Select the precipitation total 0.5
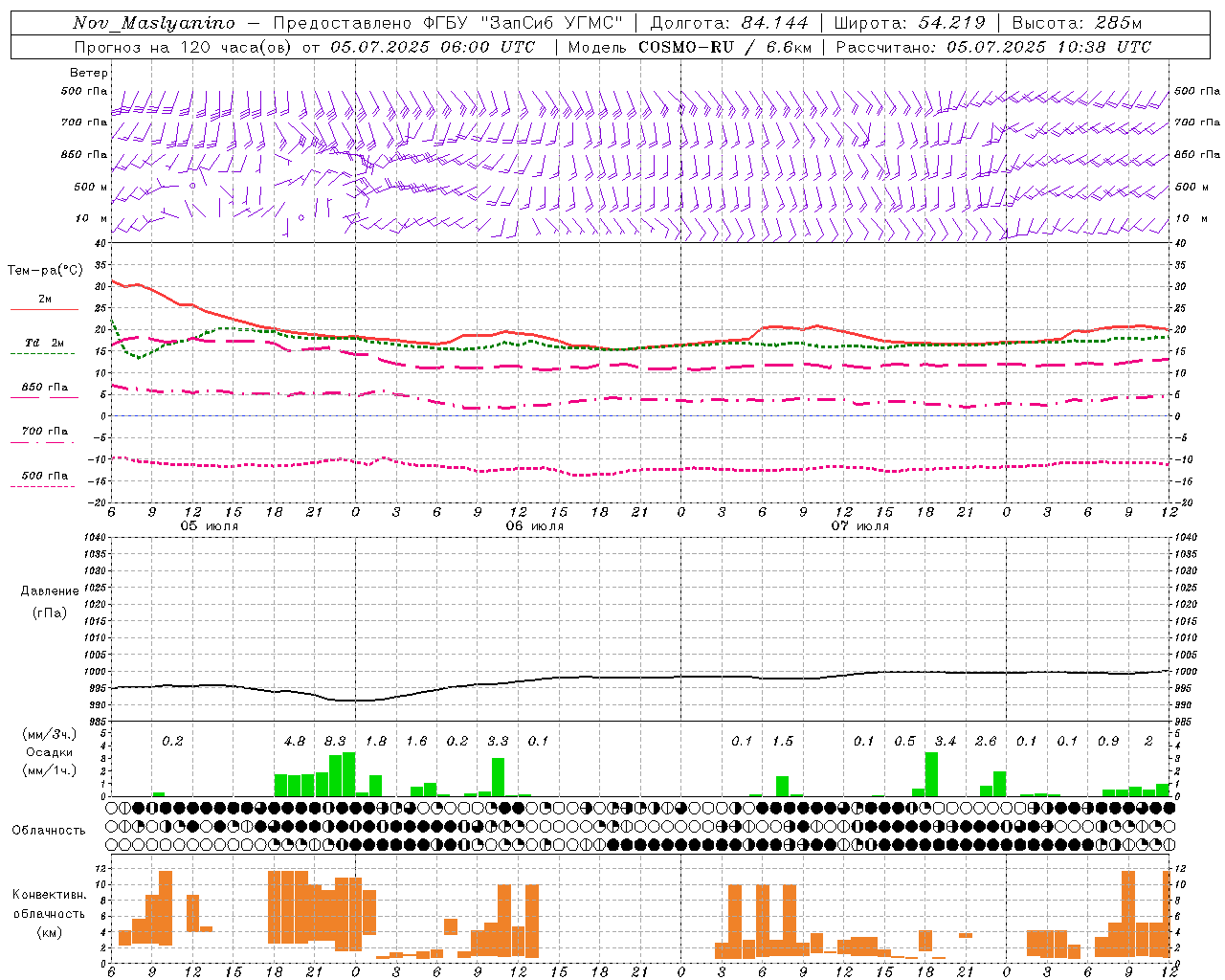The width and height of the screenshot is (1225, 980). click(x=904, y=741)
